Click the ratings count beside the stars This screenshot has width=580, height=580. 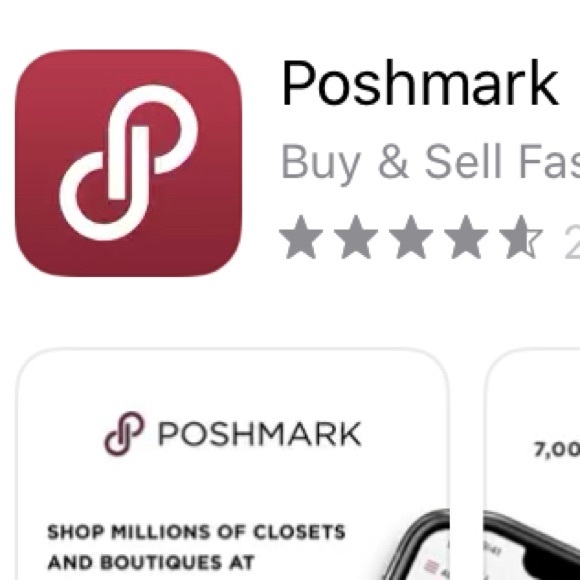pyautogui.click(x=572, y=239)
